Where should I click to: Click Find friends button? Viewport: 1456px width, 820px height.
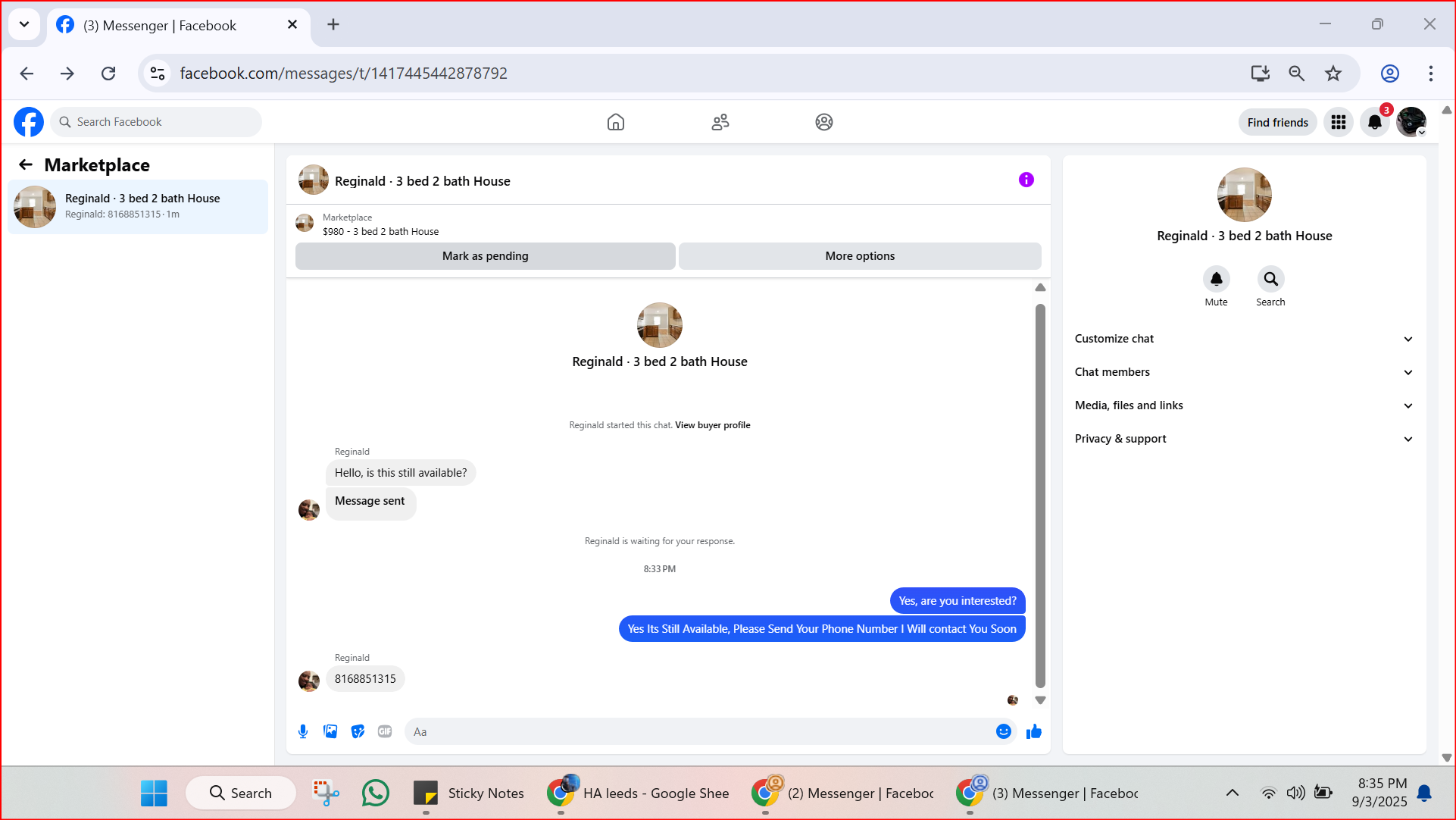coord(1278,122)
